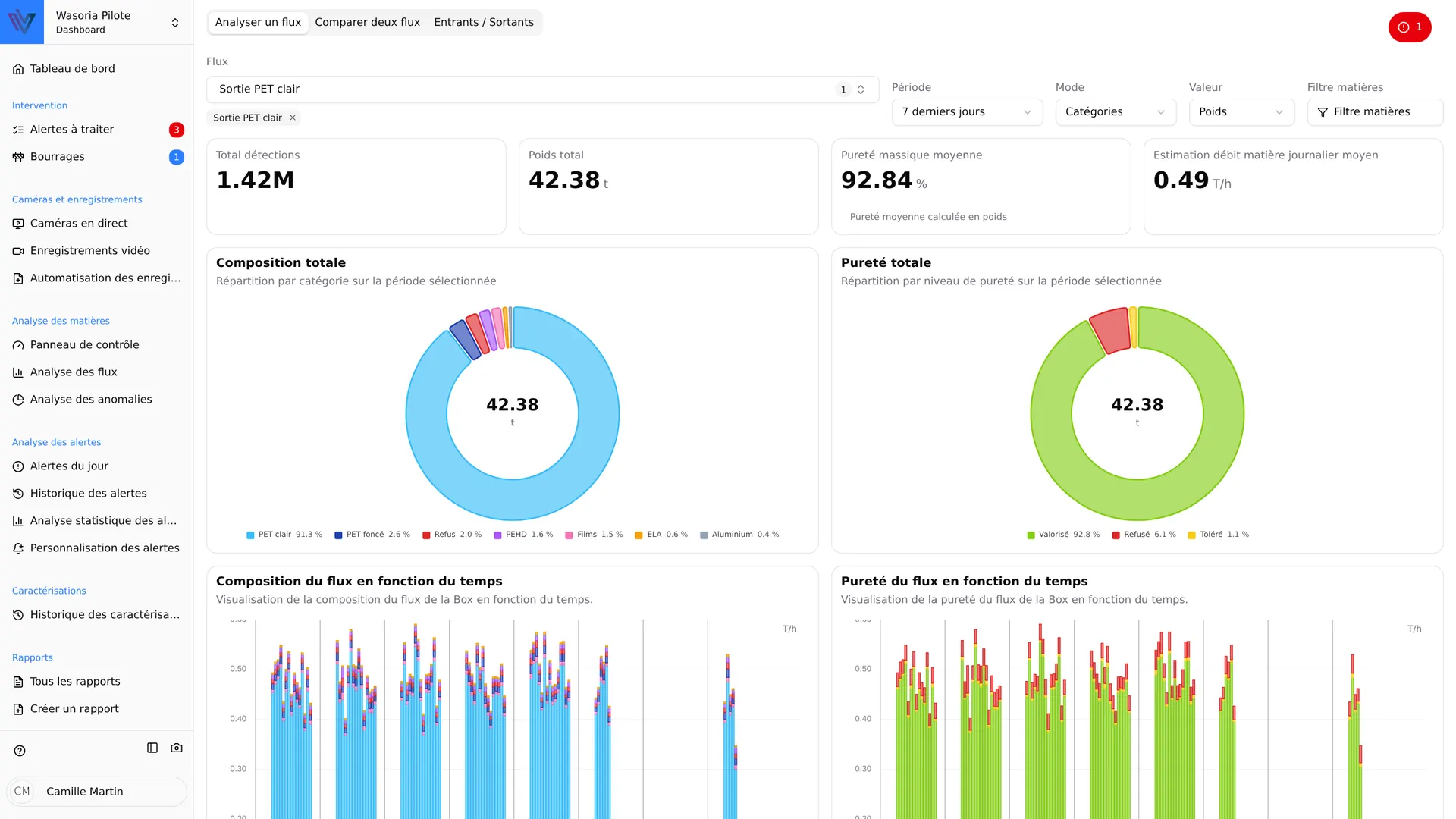Switch to Comparer deux flux tab

367,22
